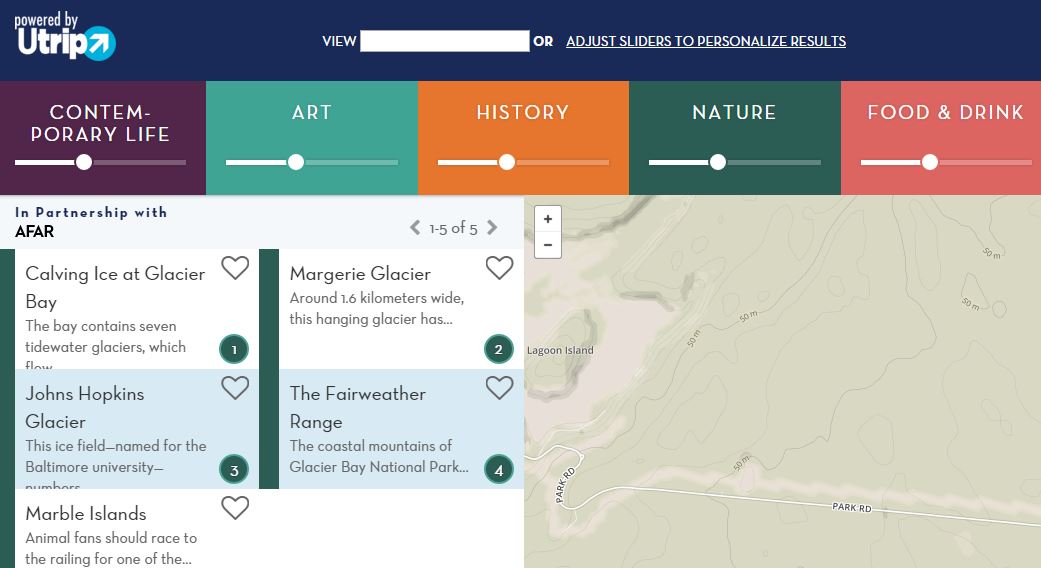Go to next page of results
Screen dimensions: 1041x568
[492, 228]
